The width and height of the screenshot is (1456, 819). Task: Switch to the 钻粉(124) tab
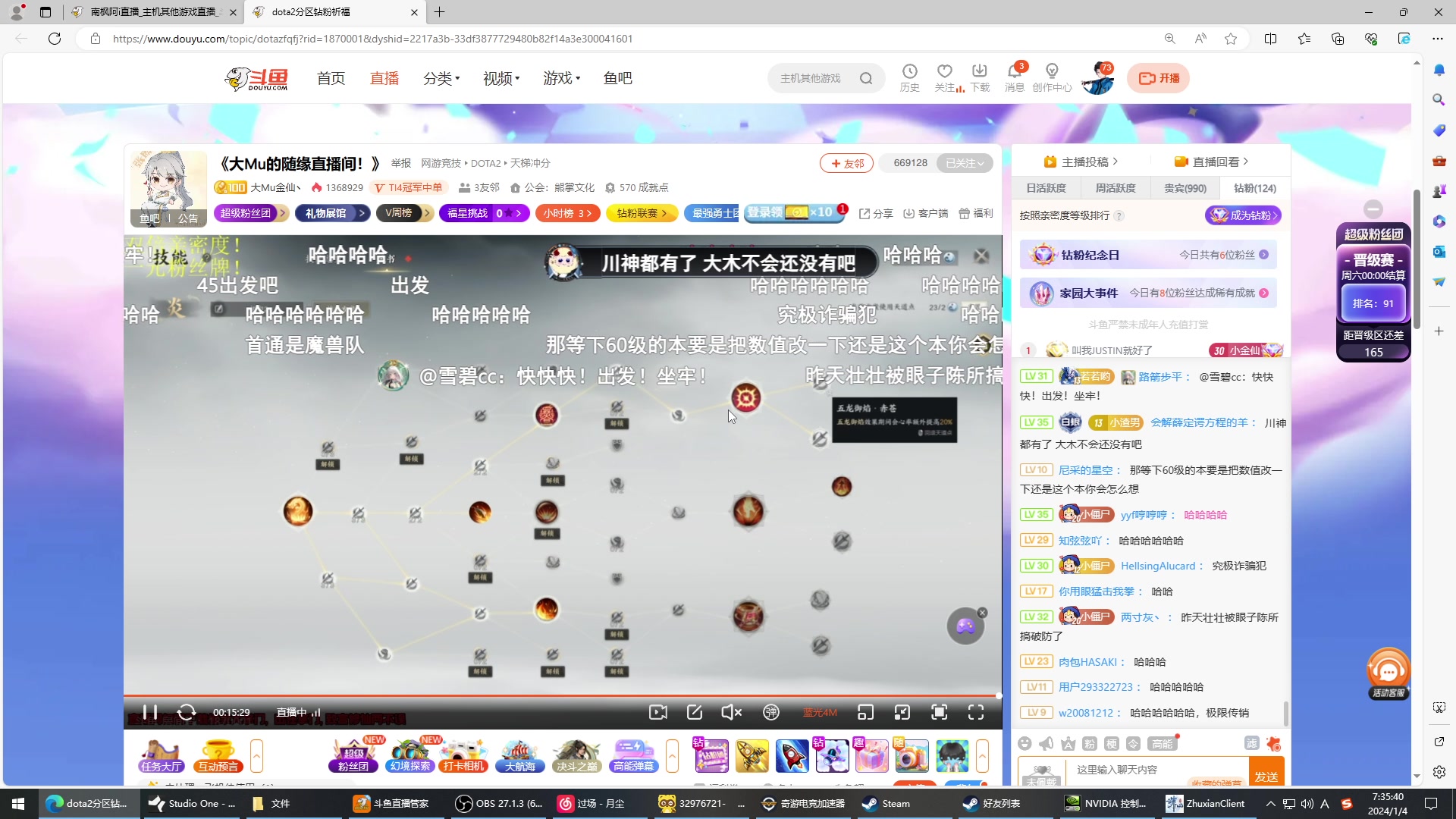tap(1255, 188)
